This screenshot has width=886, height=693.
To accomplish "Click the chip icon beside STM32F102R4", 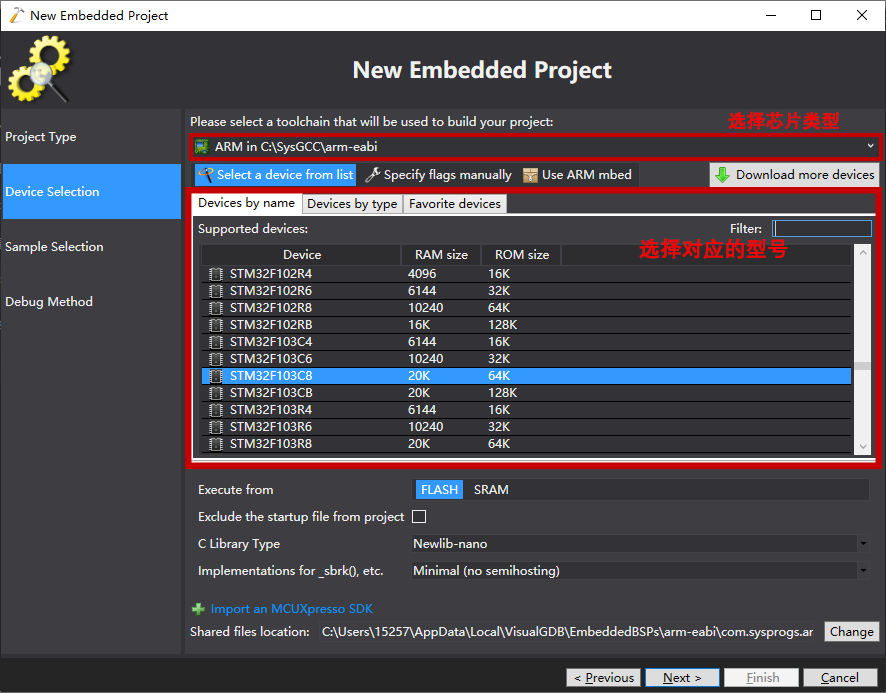I will [215, 274].
